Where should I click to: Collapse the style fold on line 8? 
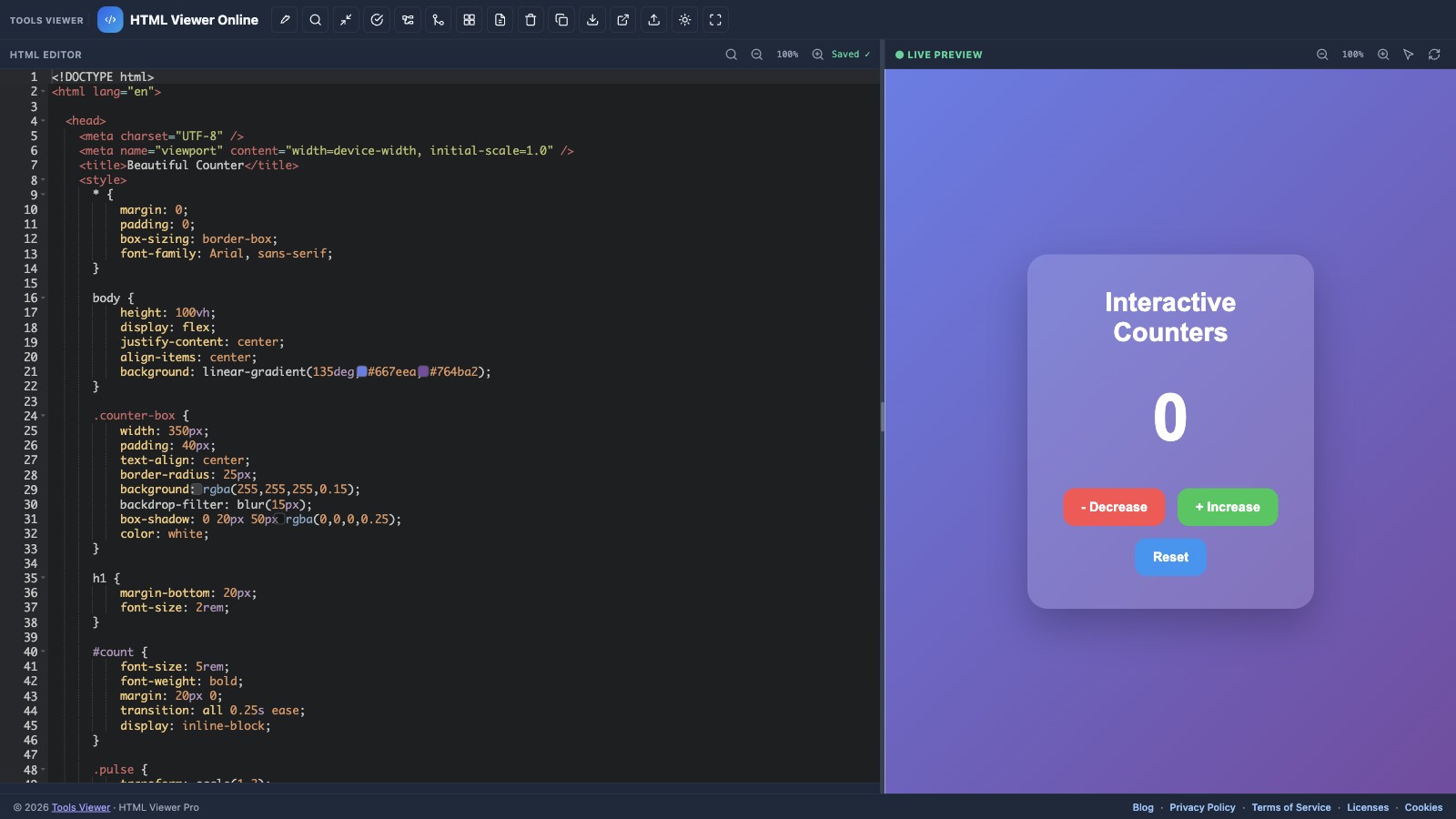point(43,180)
